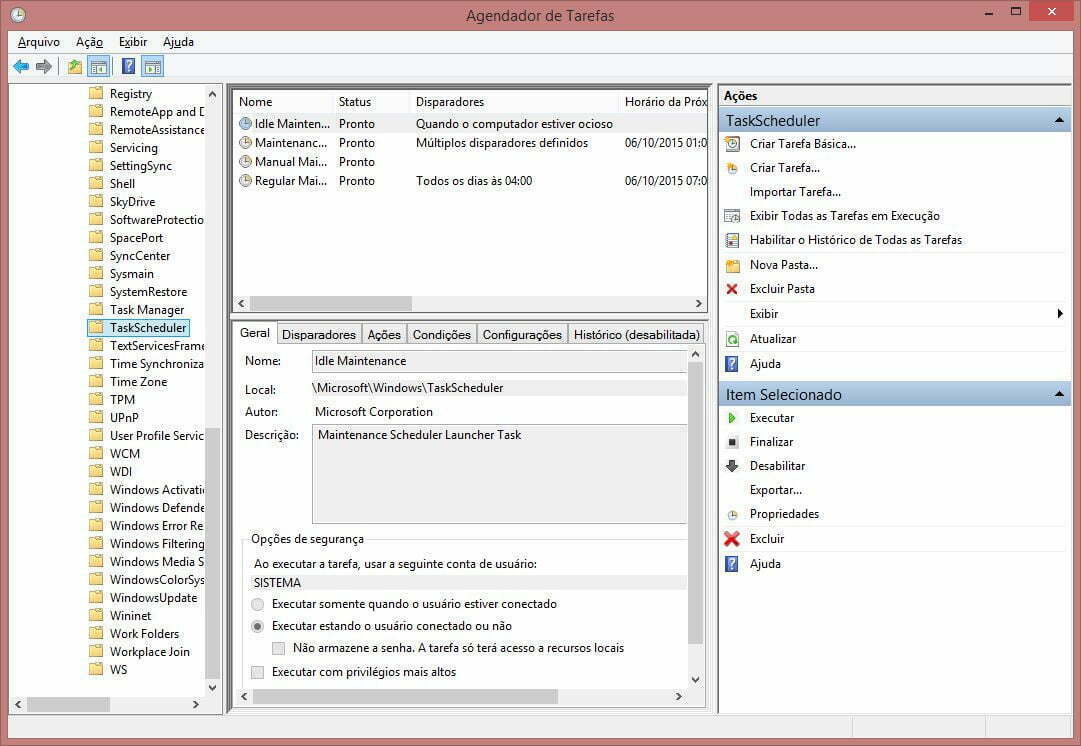Collapse the TaskScheduler actions section
This screenshot has width=1081, height=746.
(1059, 121)
